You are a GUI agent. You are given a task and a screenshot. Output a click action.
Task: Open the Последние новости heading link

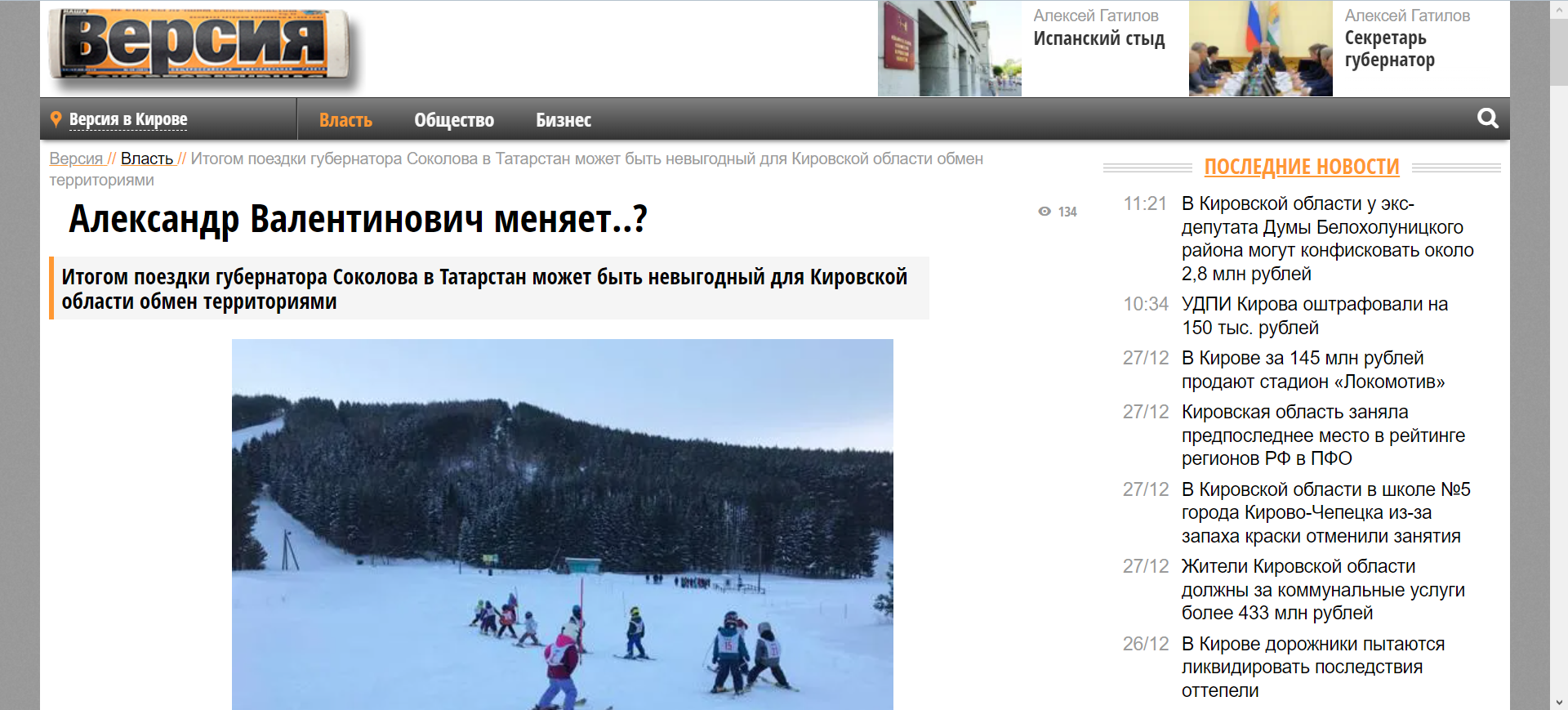tap(1302, 167)
